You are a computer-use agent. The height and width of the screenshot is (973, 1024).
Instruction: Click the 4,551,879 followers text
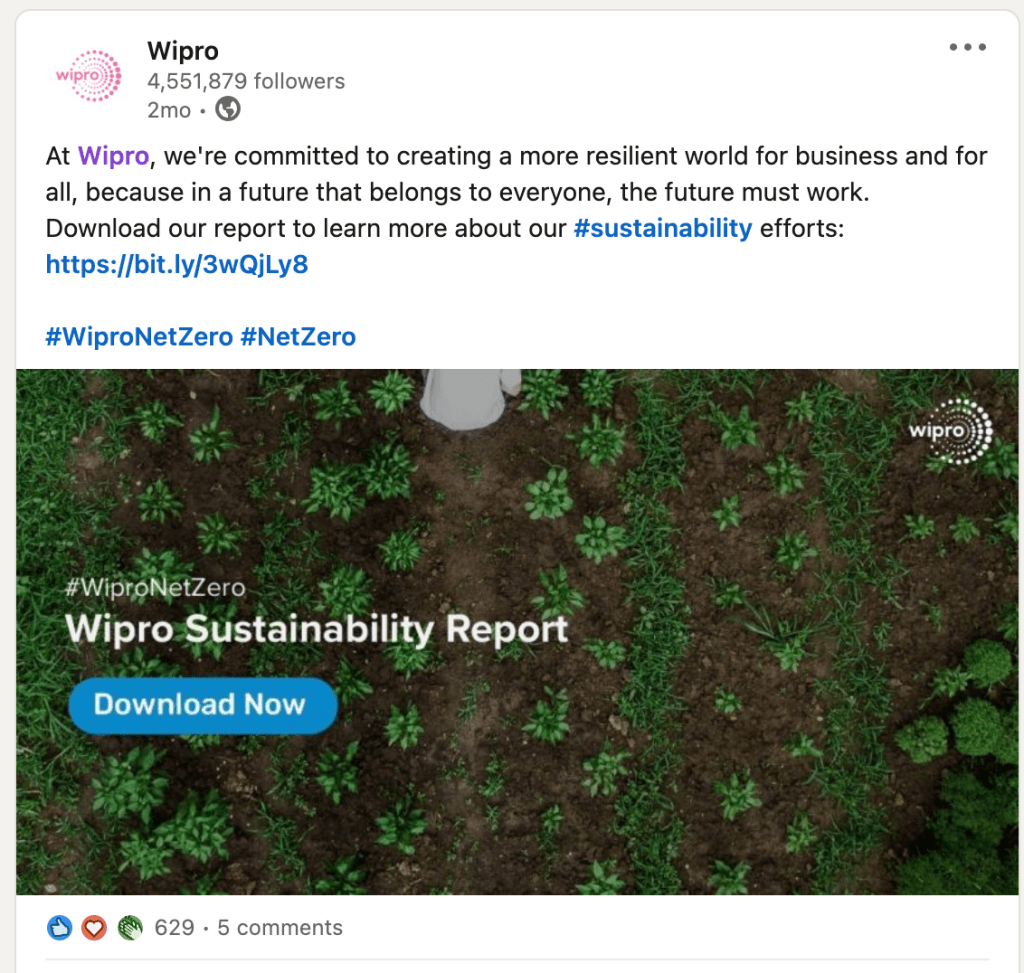tap(246, 81)
